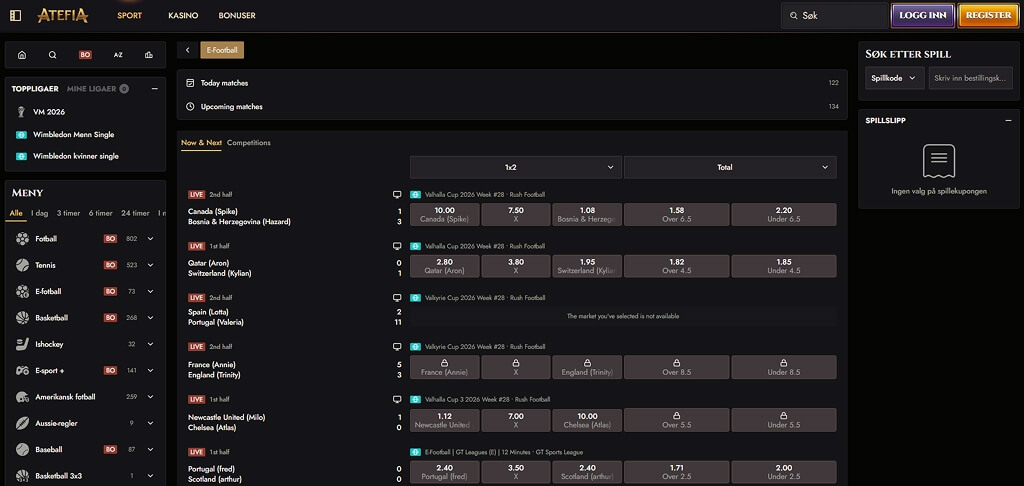Open the live stream icon for France (Annie) match
This screenshot has height=486, width=1024.
coord(396,346)
